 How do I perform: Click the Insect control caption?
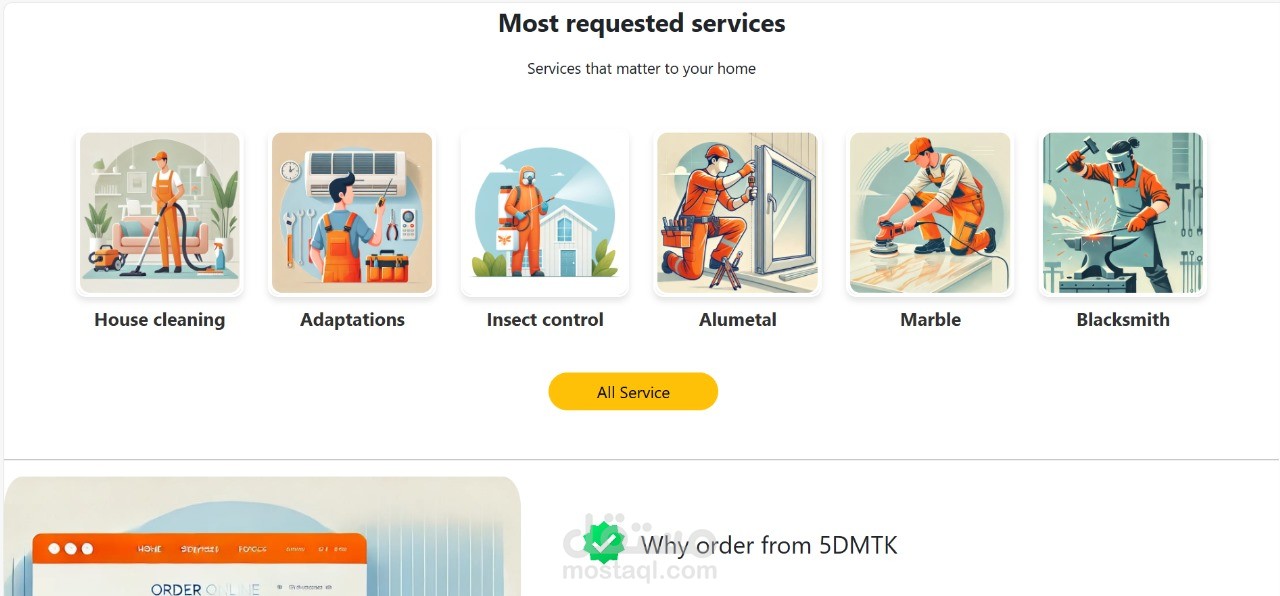tap(545, 320)
